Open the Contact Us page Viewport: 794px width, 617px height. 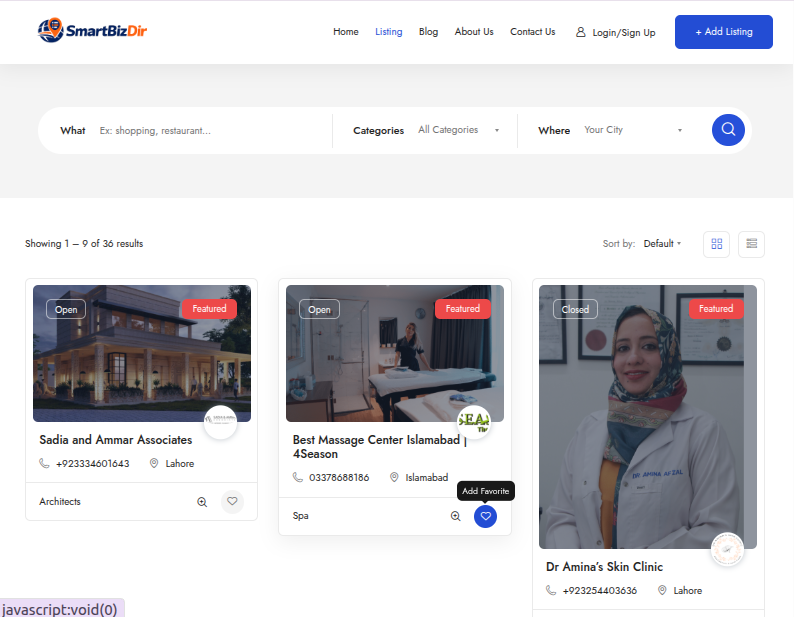[533, 31]
